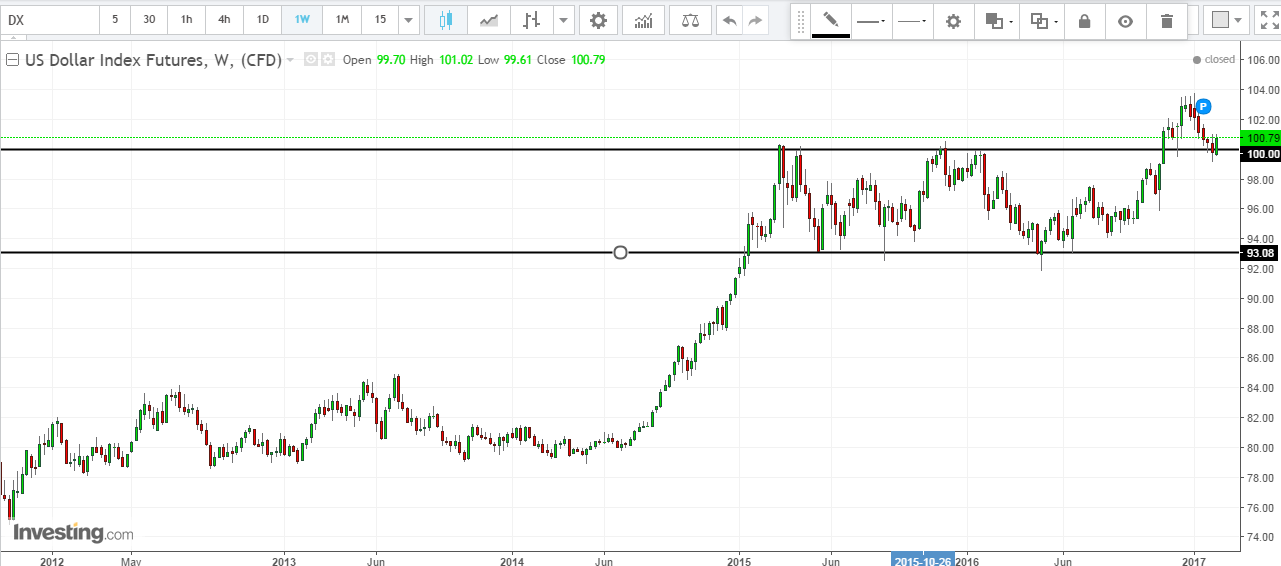Toggle fullscreen chart mode
The height and width of the screenshot is (566, 1281).
(1269, 19)
